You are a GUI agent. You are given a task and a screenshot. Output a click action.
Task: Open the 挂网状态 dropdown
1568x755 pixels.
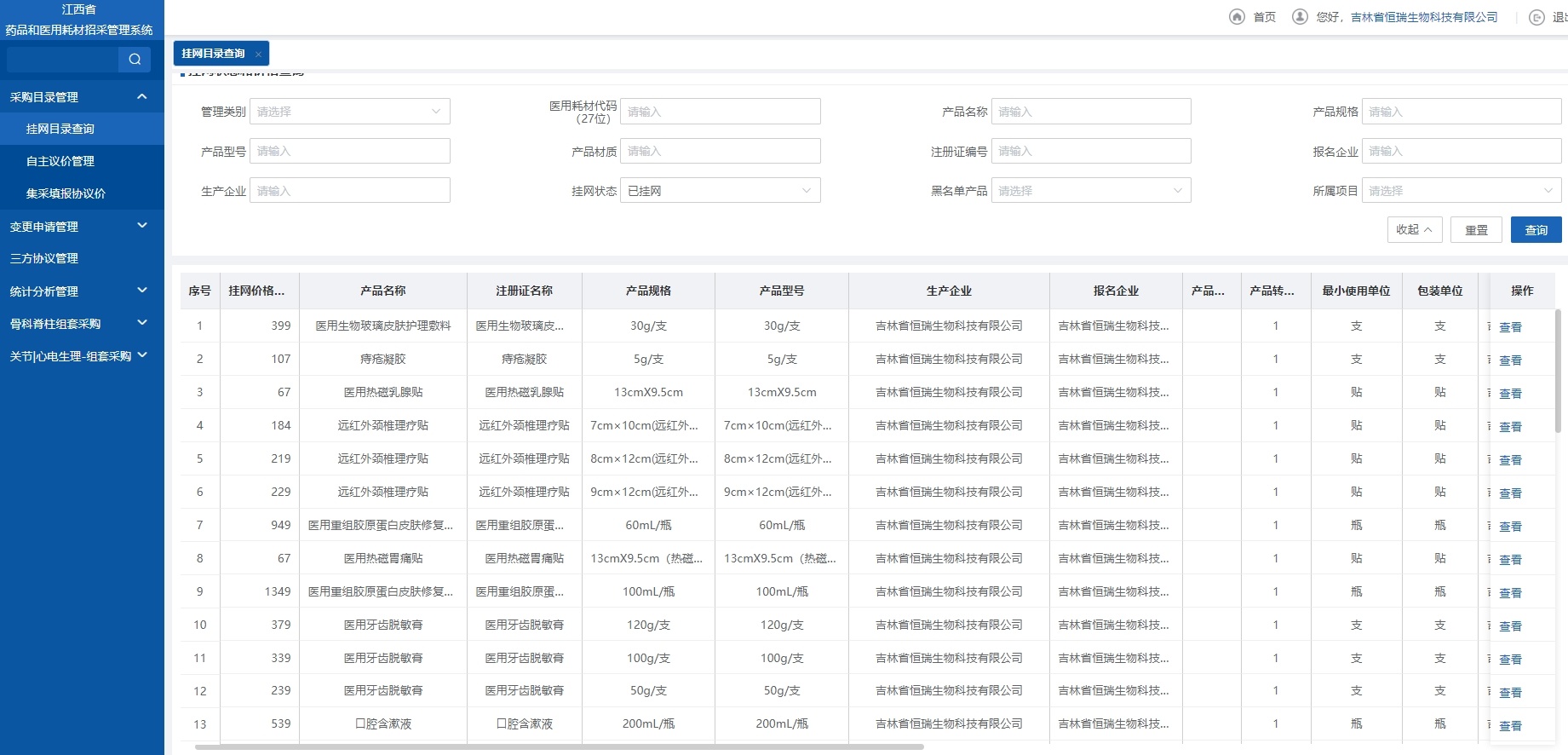click(x=720, y=191)
